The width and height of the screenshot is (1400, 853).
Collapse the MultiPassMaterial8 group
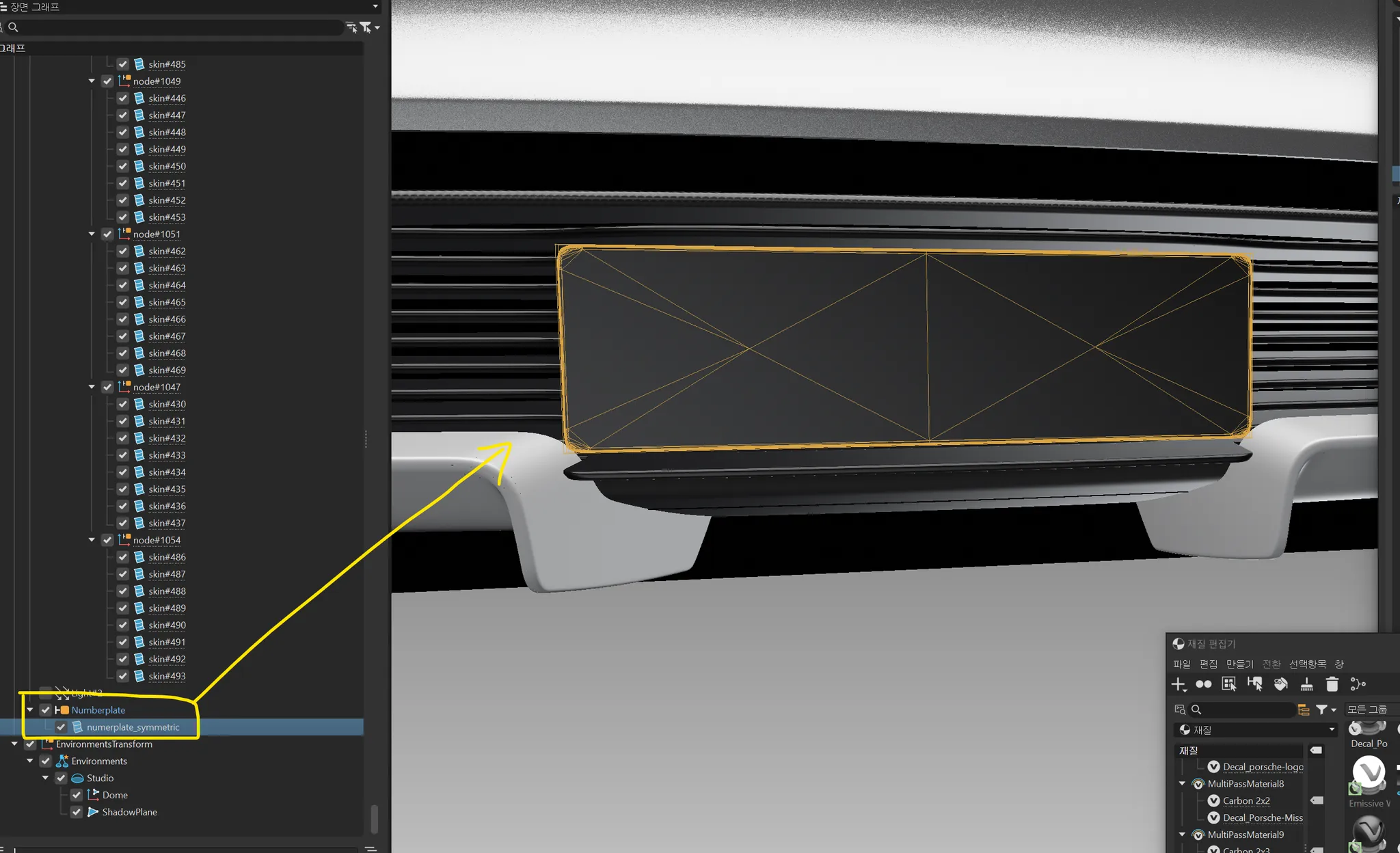pyautogui.click(x=1182, y=784)
